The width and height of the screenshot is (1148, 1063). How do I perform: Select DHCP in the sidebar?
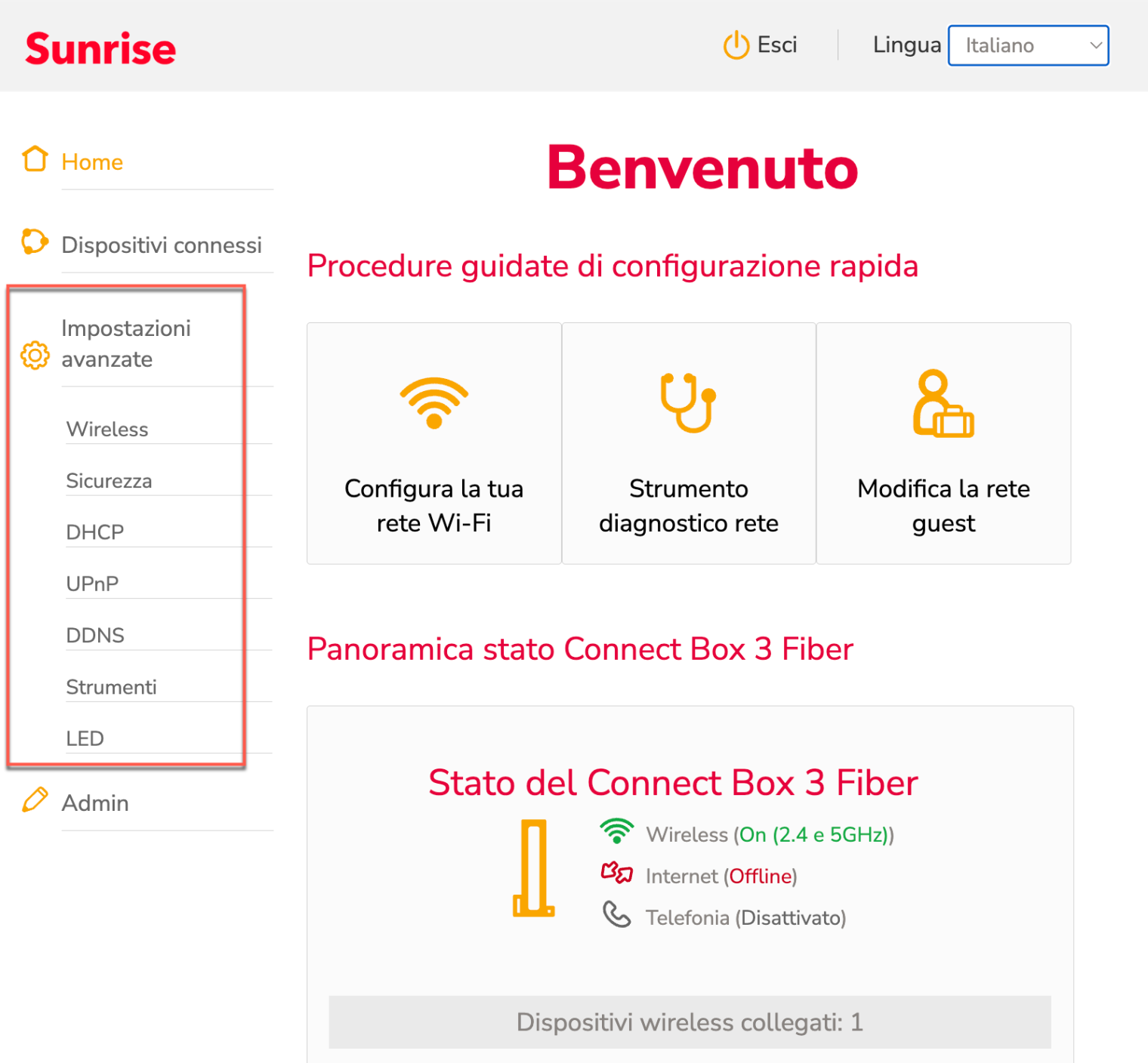[x=95, y=532]
